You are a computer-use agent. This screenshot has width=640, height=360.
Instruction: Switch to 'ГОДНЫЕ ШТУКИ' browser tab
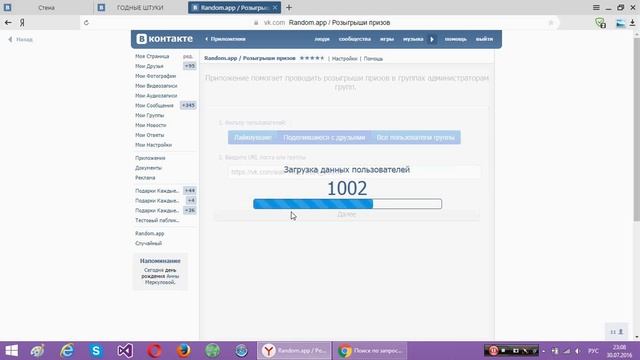pyautogui.click(x=140, y=7)
